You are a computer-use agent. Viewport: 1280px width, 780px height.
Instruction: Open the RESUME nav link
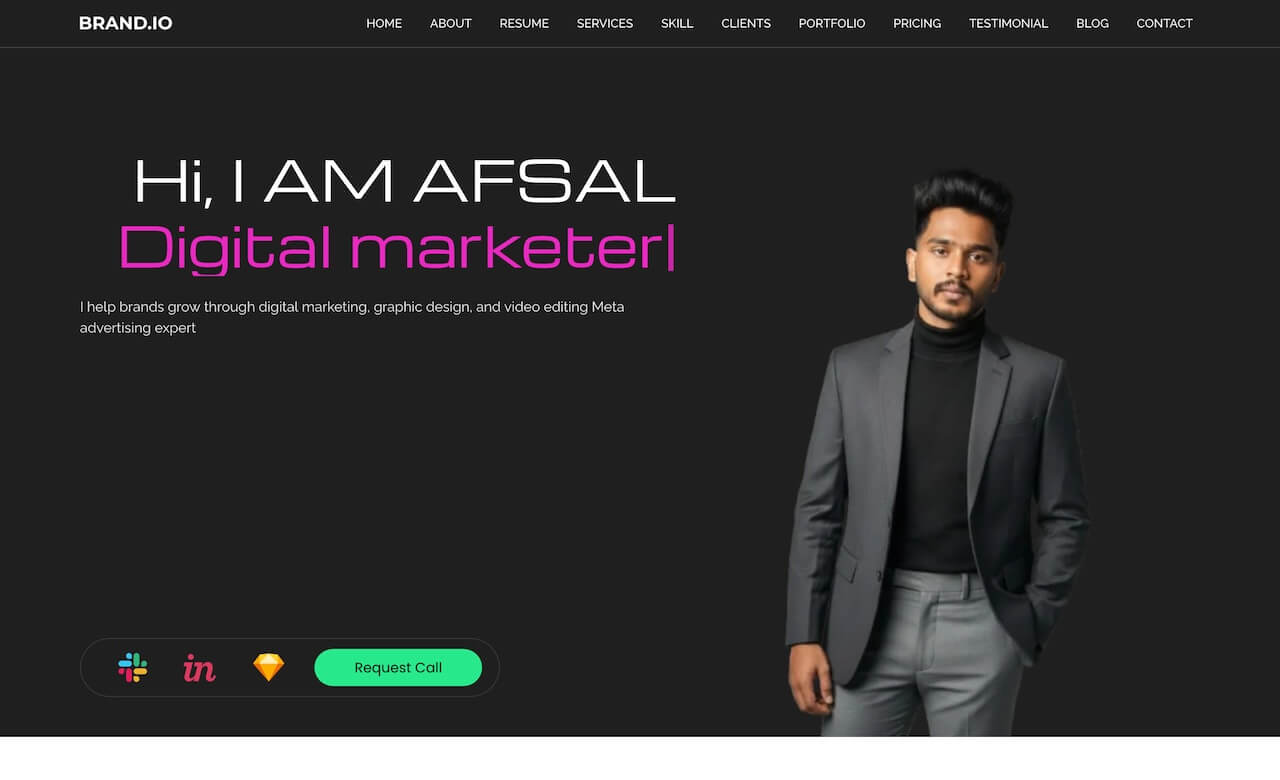(524, 23)
